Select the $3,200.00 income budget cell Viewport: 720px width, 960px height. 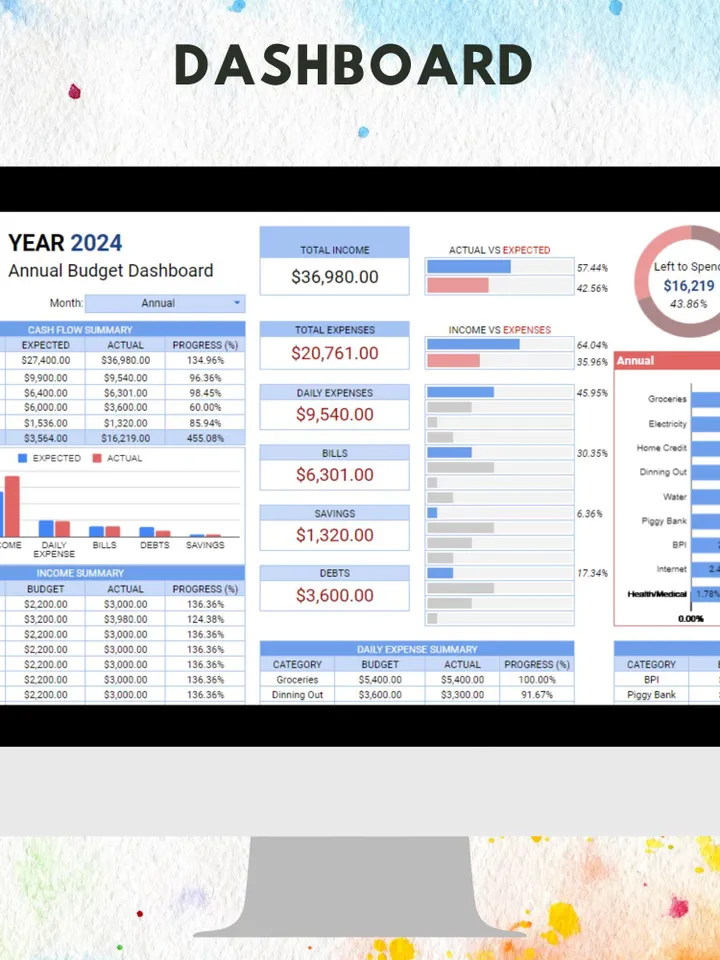(46, 619)
